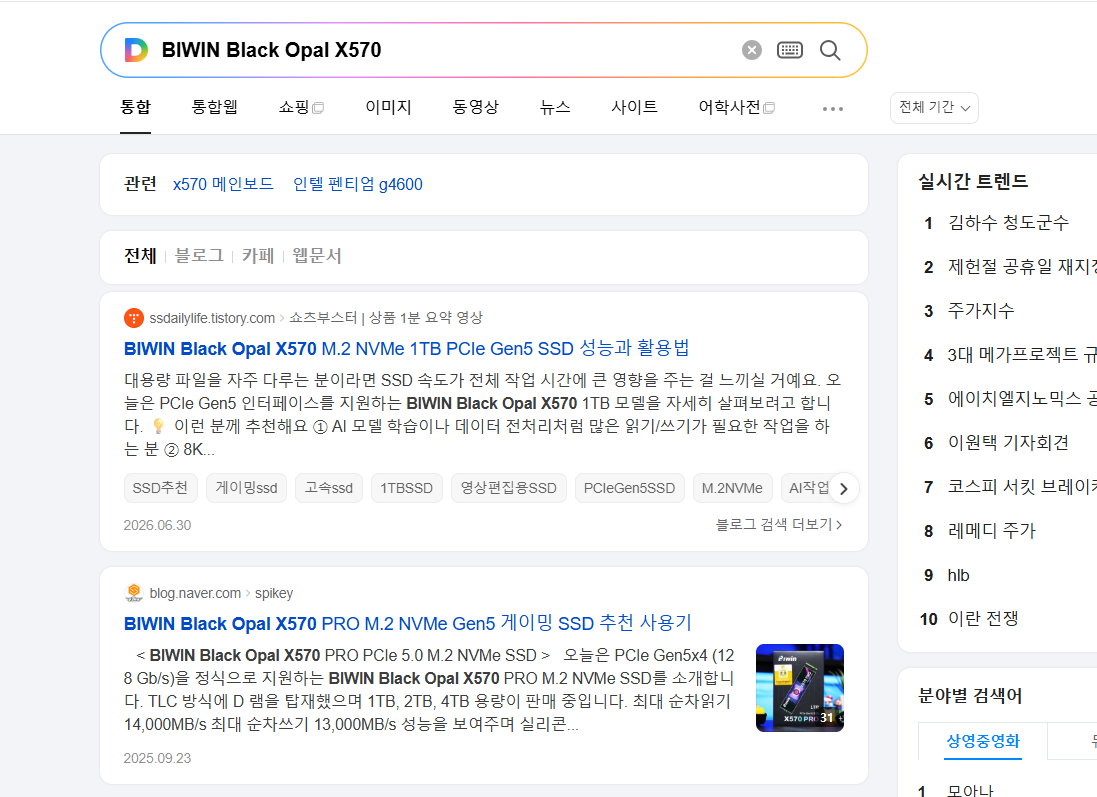Click related search x570 메인보드
The height and width of the screenshot is (797, 1097).
click(x=223, y=184)
